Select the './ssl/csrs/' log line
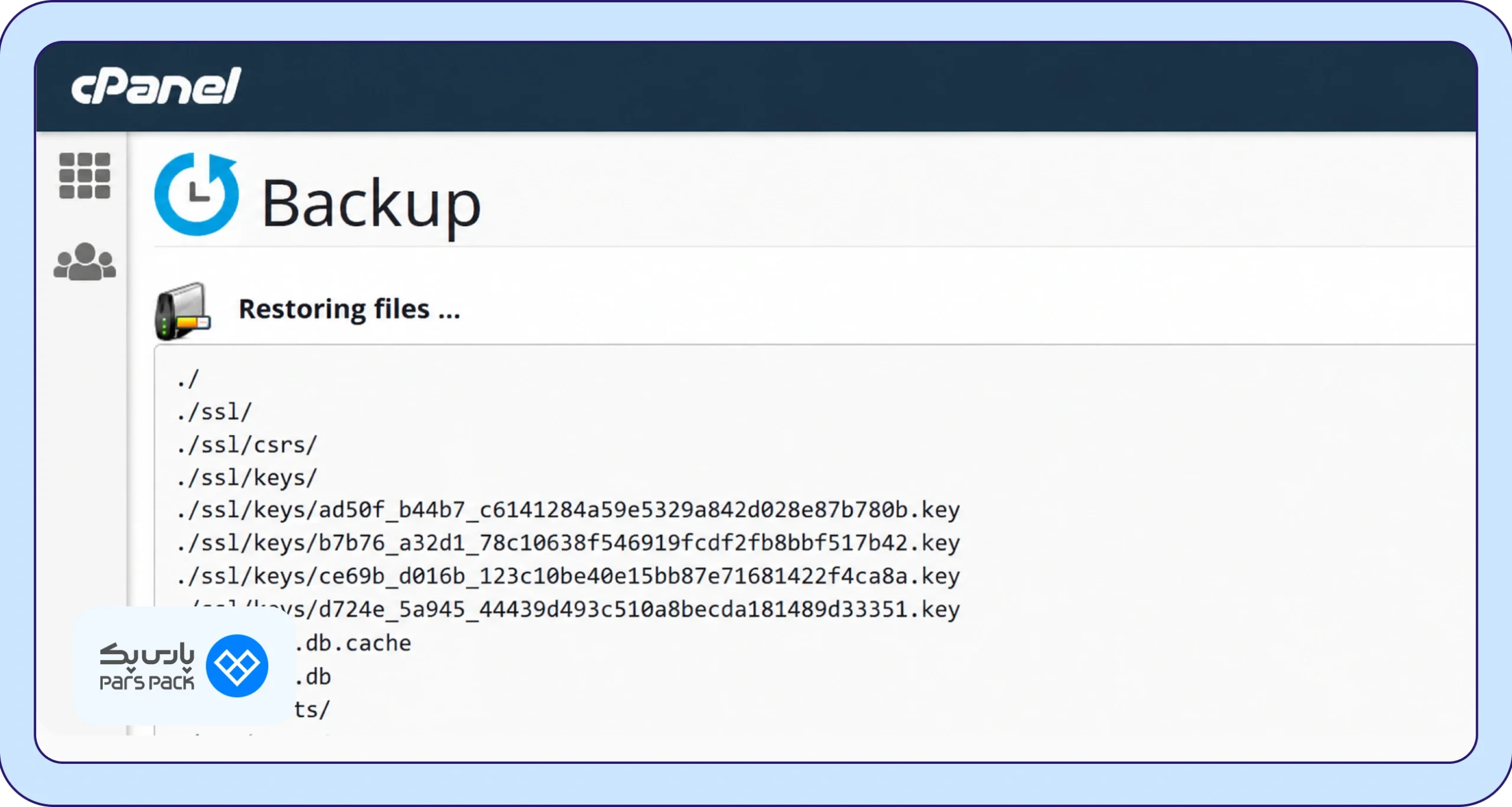 pyautogui.click(x=247, y=445)
